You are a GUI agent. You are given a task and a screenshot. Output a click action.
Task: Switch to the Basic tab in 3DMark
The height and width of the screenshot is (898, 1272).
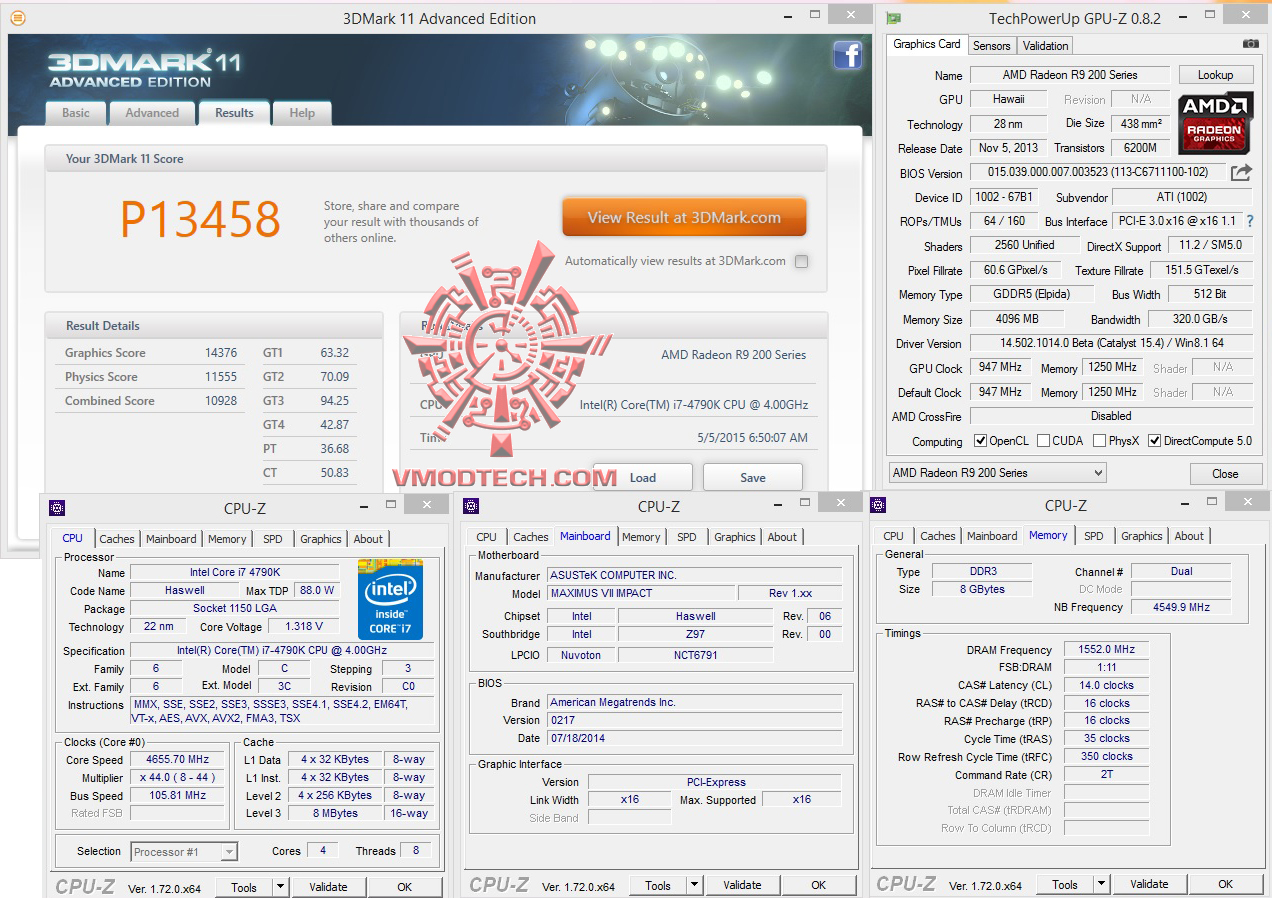(76, 113)
